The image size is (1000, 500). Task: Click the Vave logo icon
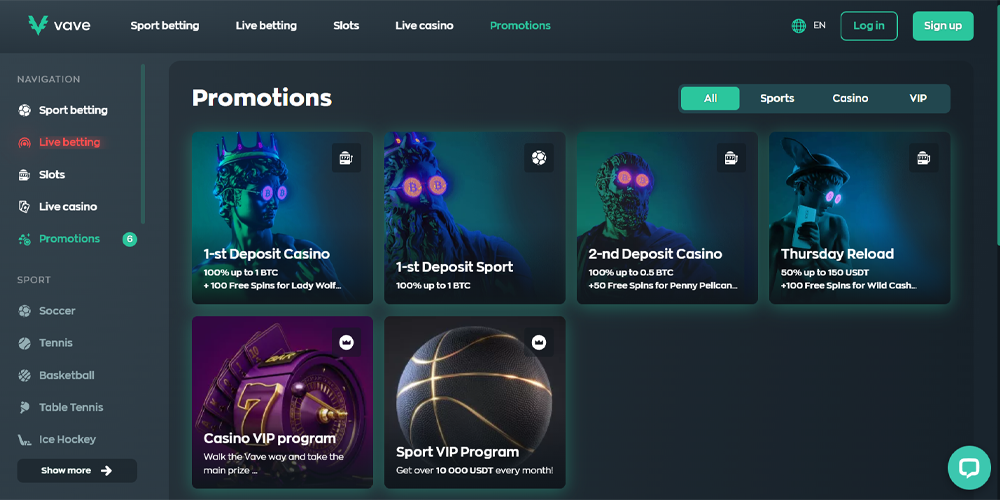click(38, 26)
